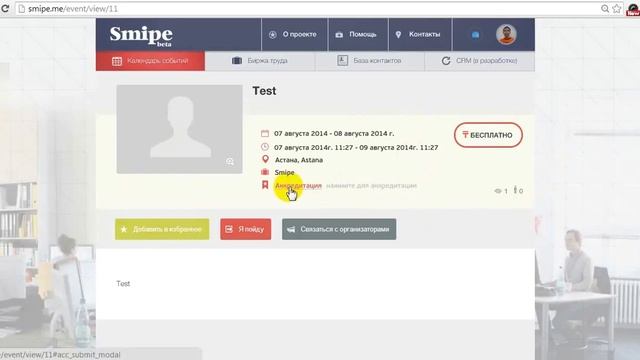Click the event time range ending 09 августа 2014г. 11:27

(356, 147)
